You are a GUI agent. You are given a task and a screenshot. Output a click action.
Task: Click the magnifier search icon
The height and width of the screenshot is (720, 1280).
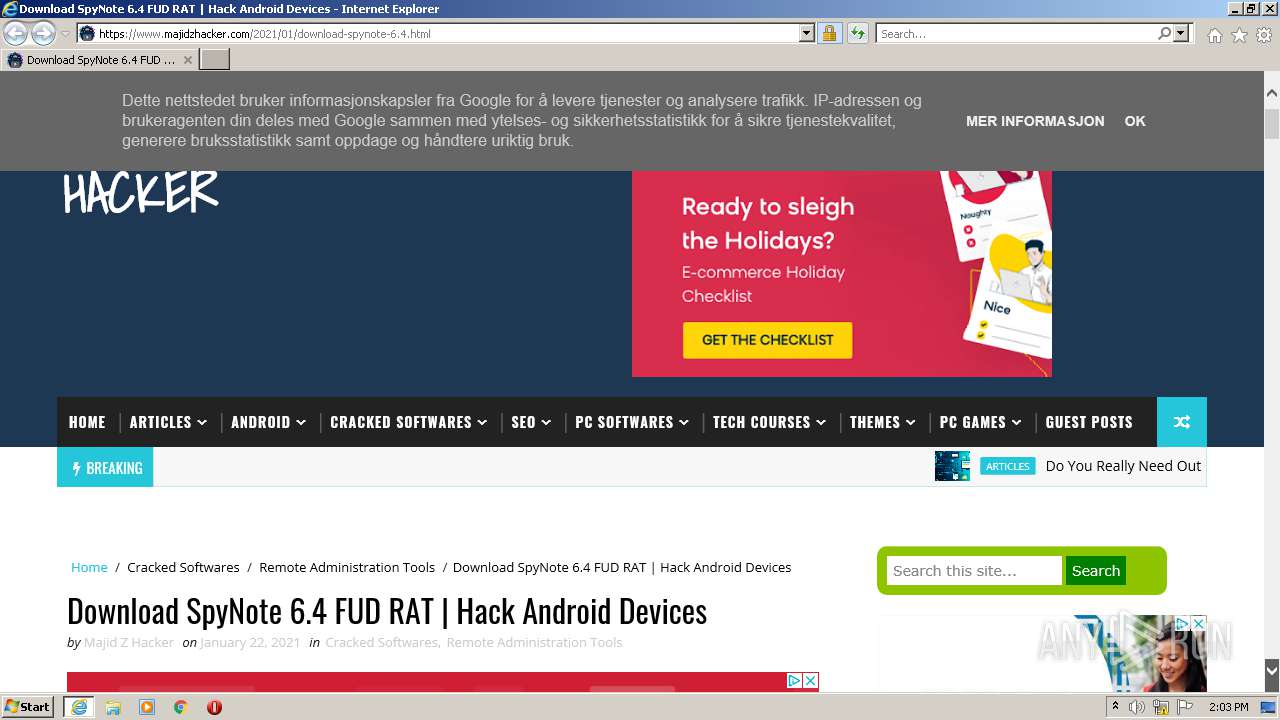(1164, 34)
